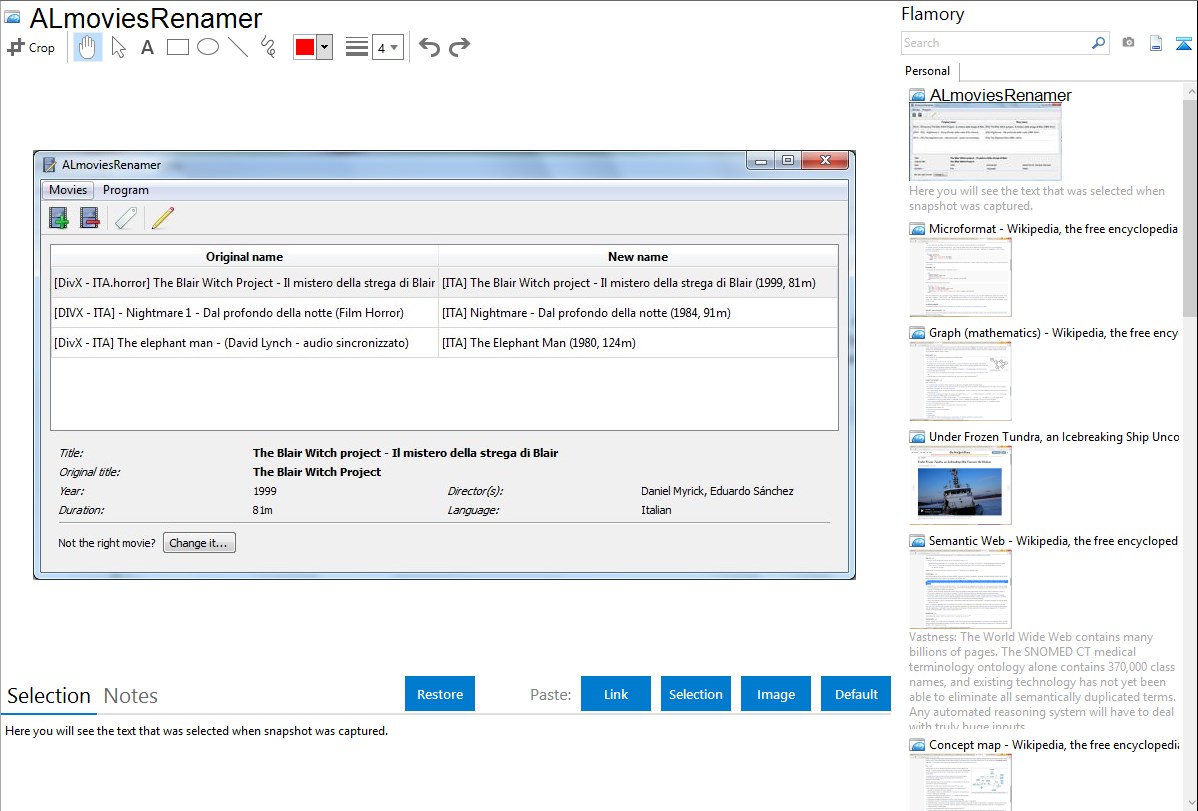Click director value 'Daniel Myrick, Eduardo Sánchez'
This screenshot has width=1198, height=811.
click(717, 491)
